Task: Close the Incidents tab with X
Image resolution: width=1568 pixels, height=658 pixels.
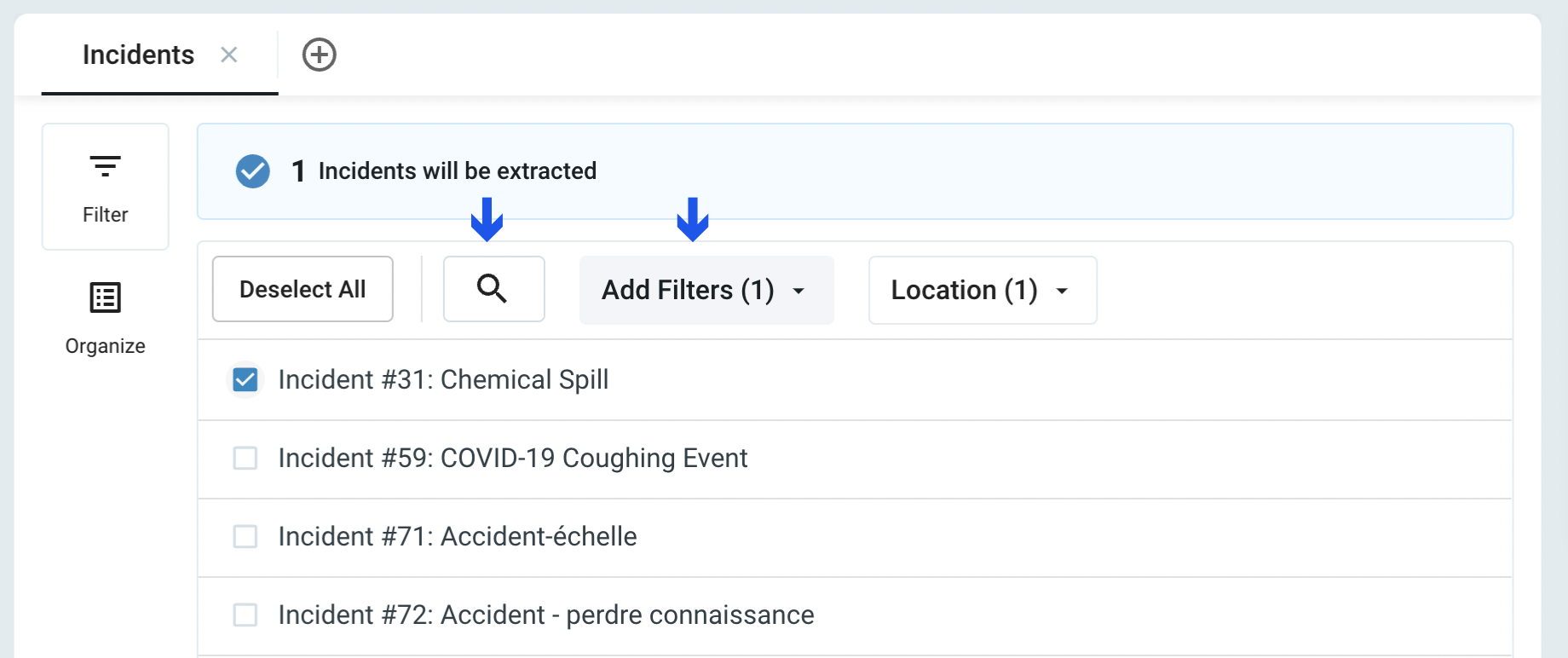Action: (x=228, y=55)
